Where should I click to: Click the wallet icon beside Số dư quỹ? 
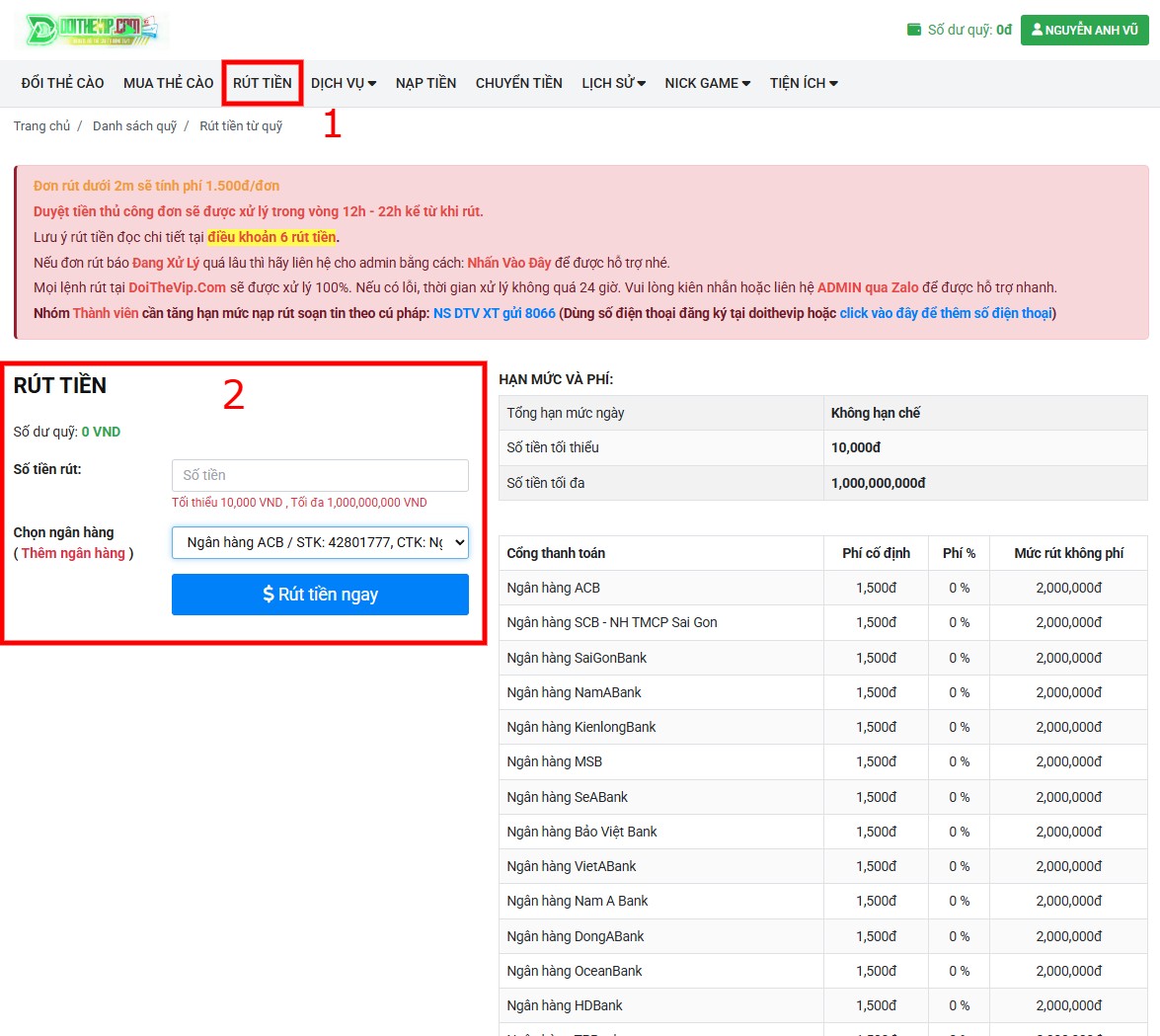tap(913, 30)
